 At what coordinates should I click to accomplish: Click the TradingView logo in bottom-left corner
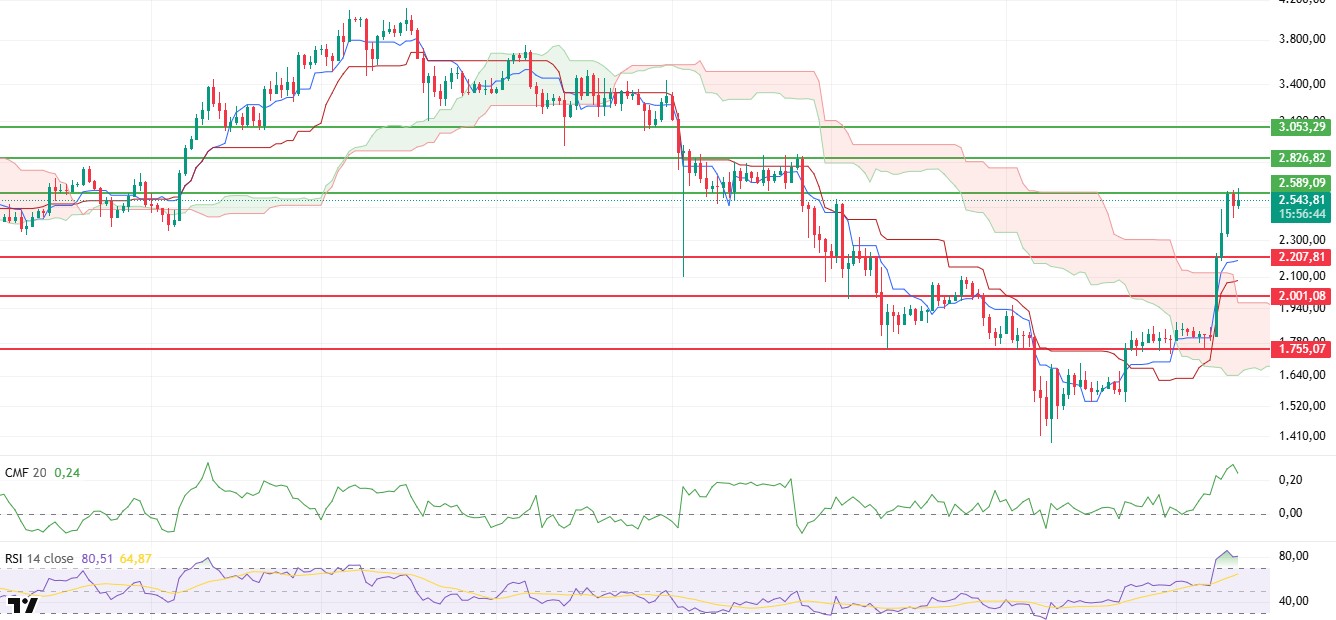pos(22,604)
